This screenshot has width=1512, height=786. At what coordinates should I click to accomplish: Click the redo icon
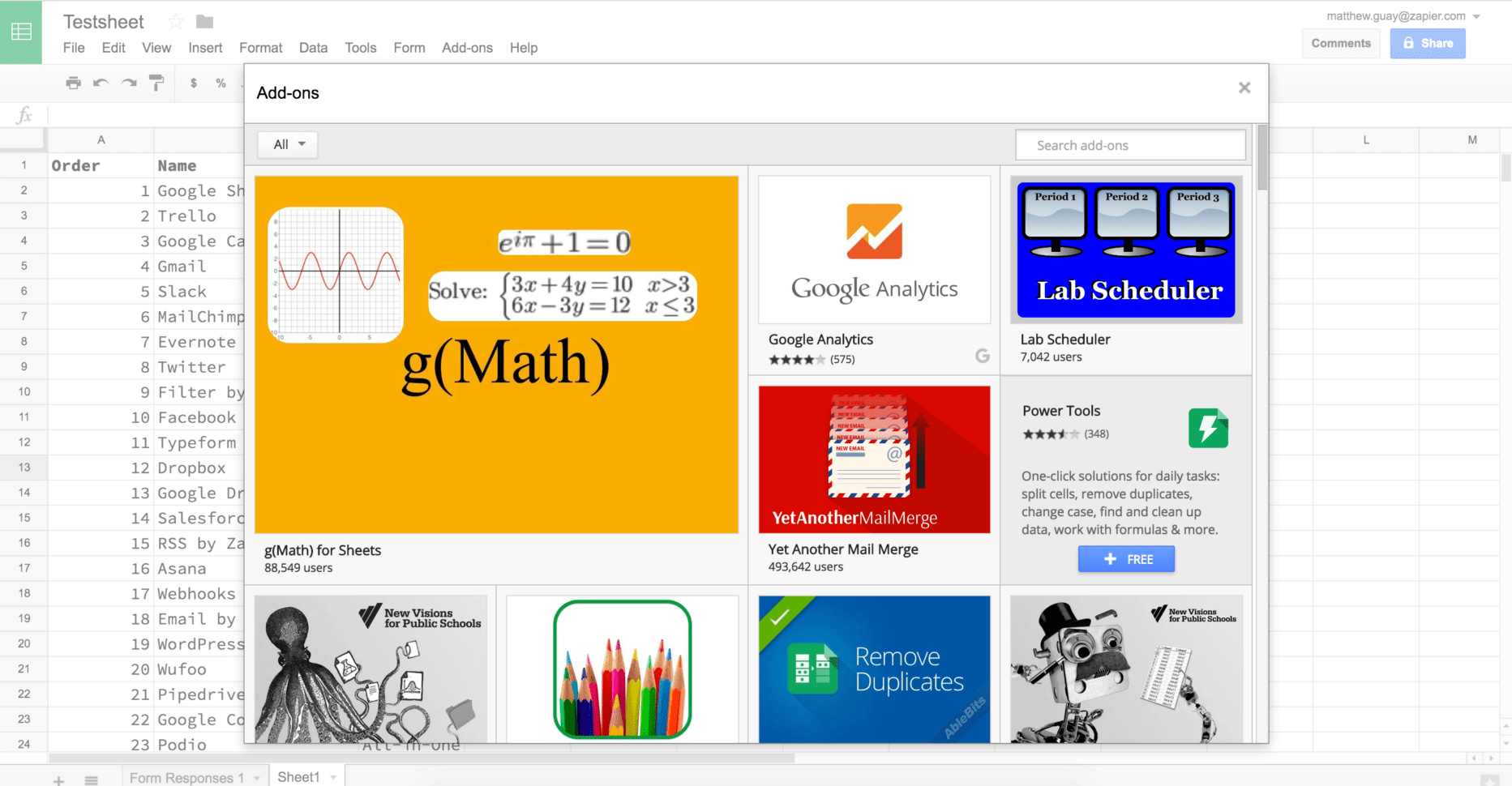click(127, 83)
